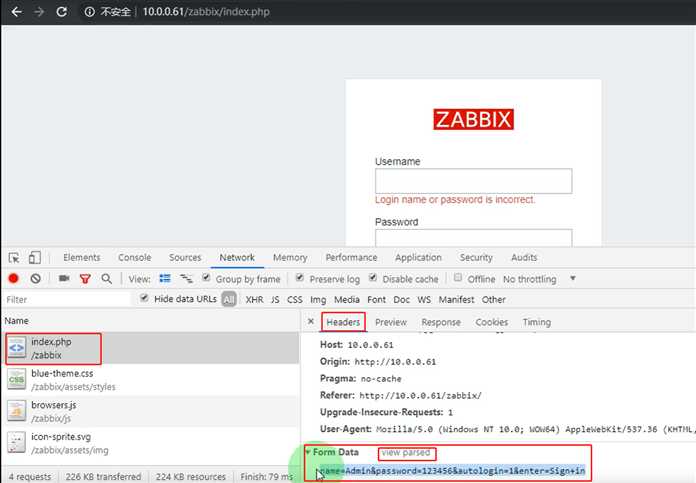
Task: Open the site info insecure icon
Action: click(x=90, y=12)
